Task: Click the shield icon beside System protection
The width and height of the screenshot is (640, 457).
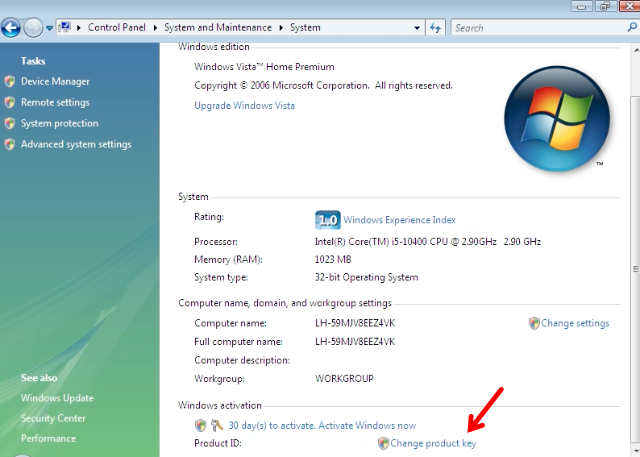Action: (x=10, y=123)
